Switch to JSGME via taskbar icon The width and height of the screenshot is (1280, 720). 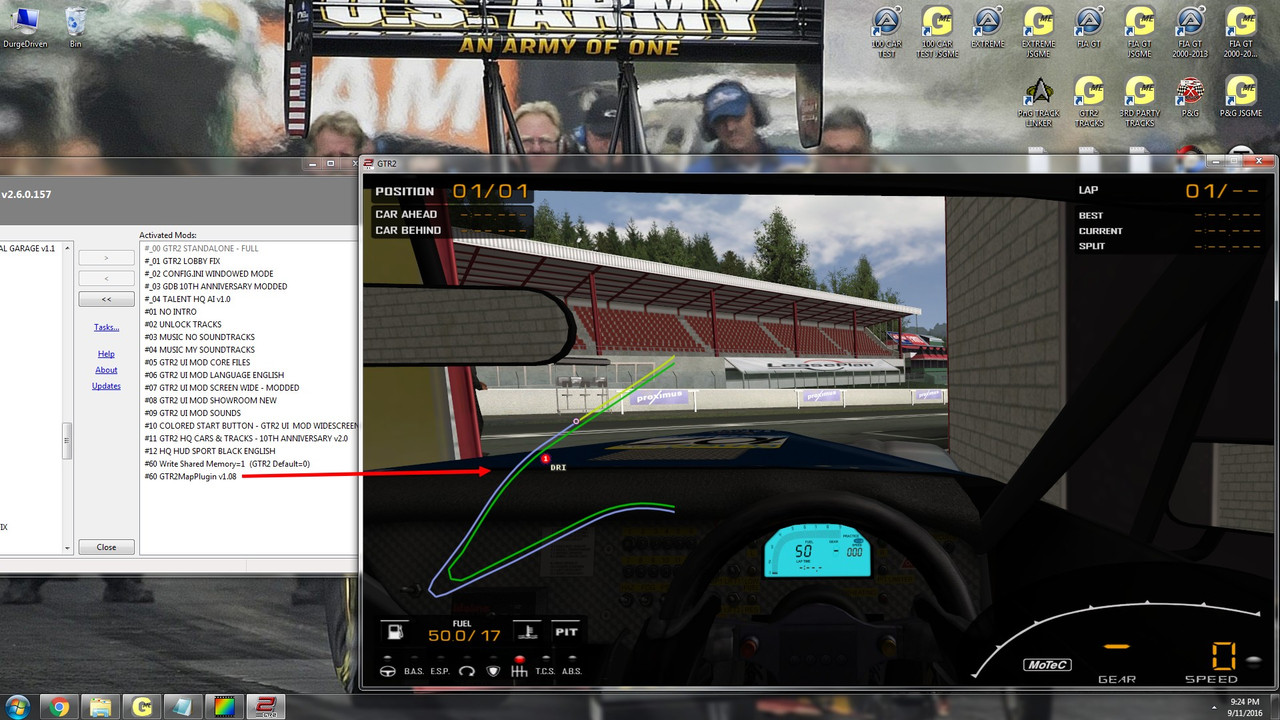tap(142, 707)
